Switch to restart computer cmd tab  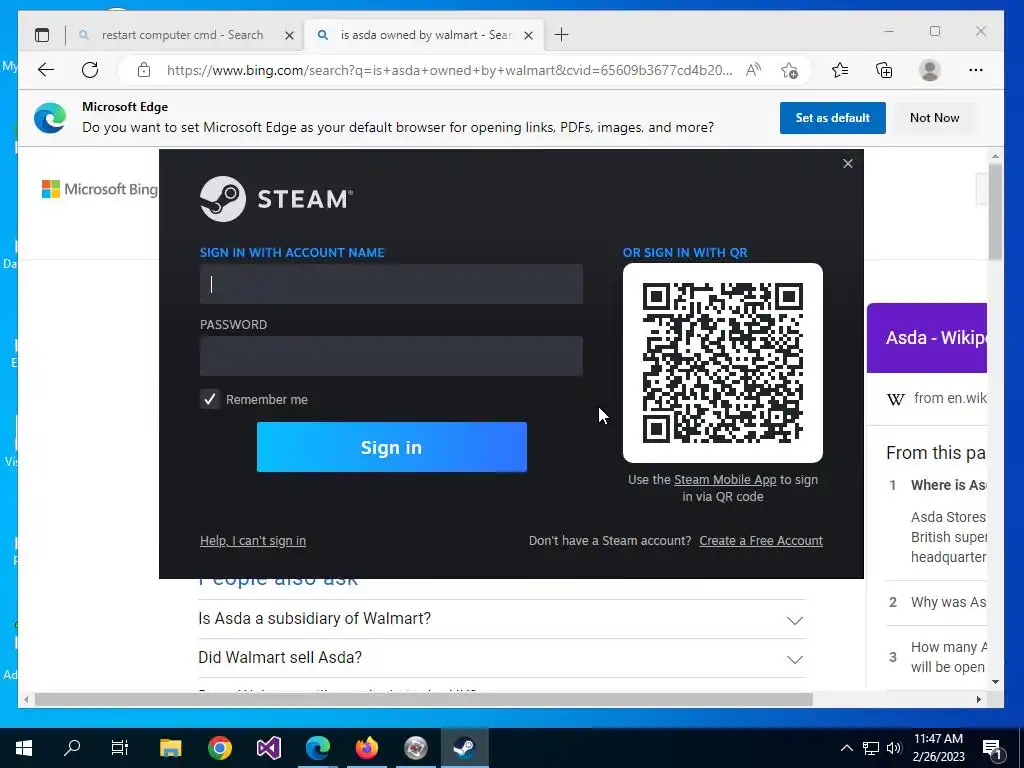point(183,35)
